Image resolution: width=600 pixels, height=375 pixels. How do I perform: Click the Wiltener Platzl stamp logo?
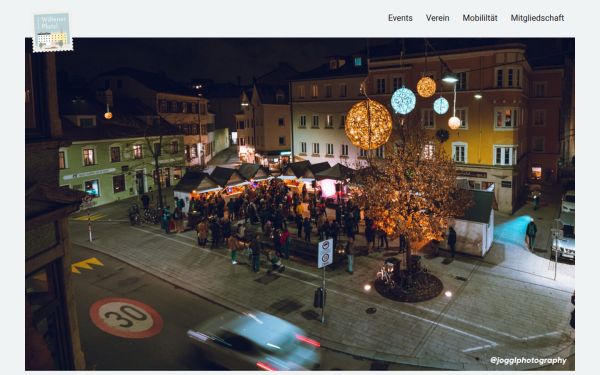(53, 32)
